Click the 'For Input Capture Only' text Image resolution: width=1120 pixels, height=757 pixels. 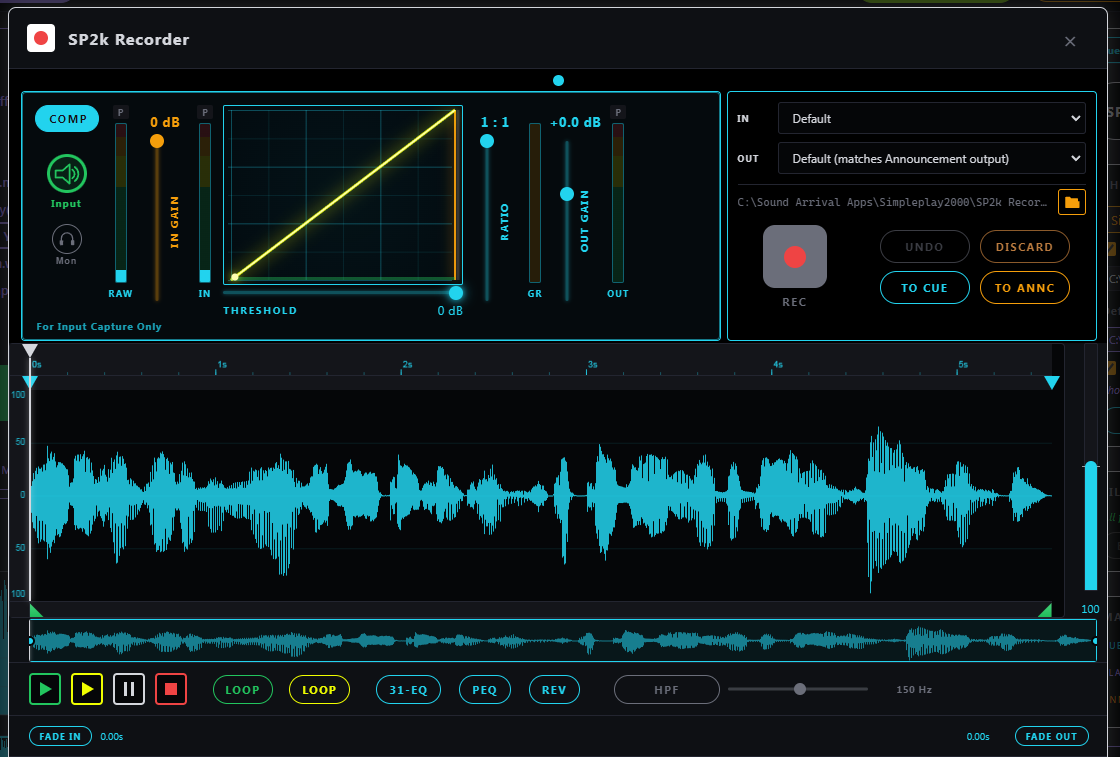tap(99, 326)
